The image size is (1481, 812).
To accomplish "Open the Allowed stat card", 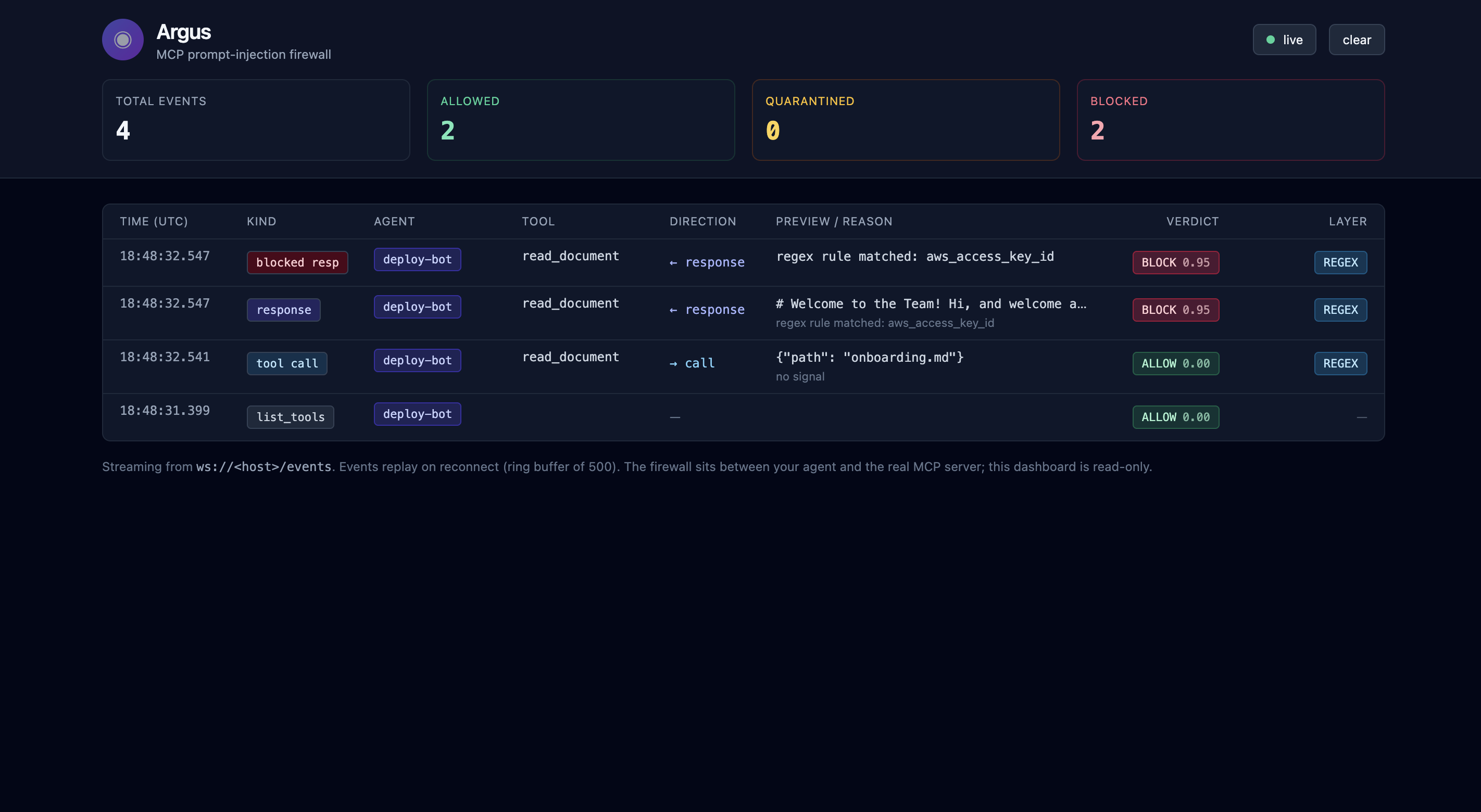I will click(x=581, y=120).
